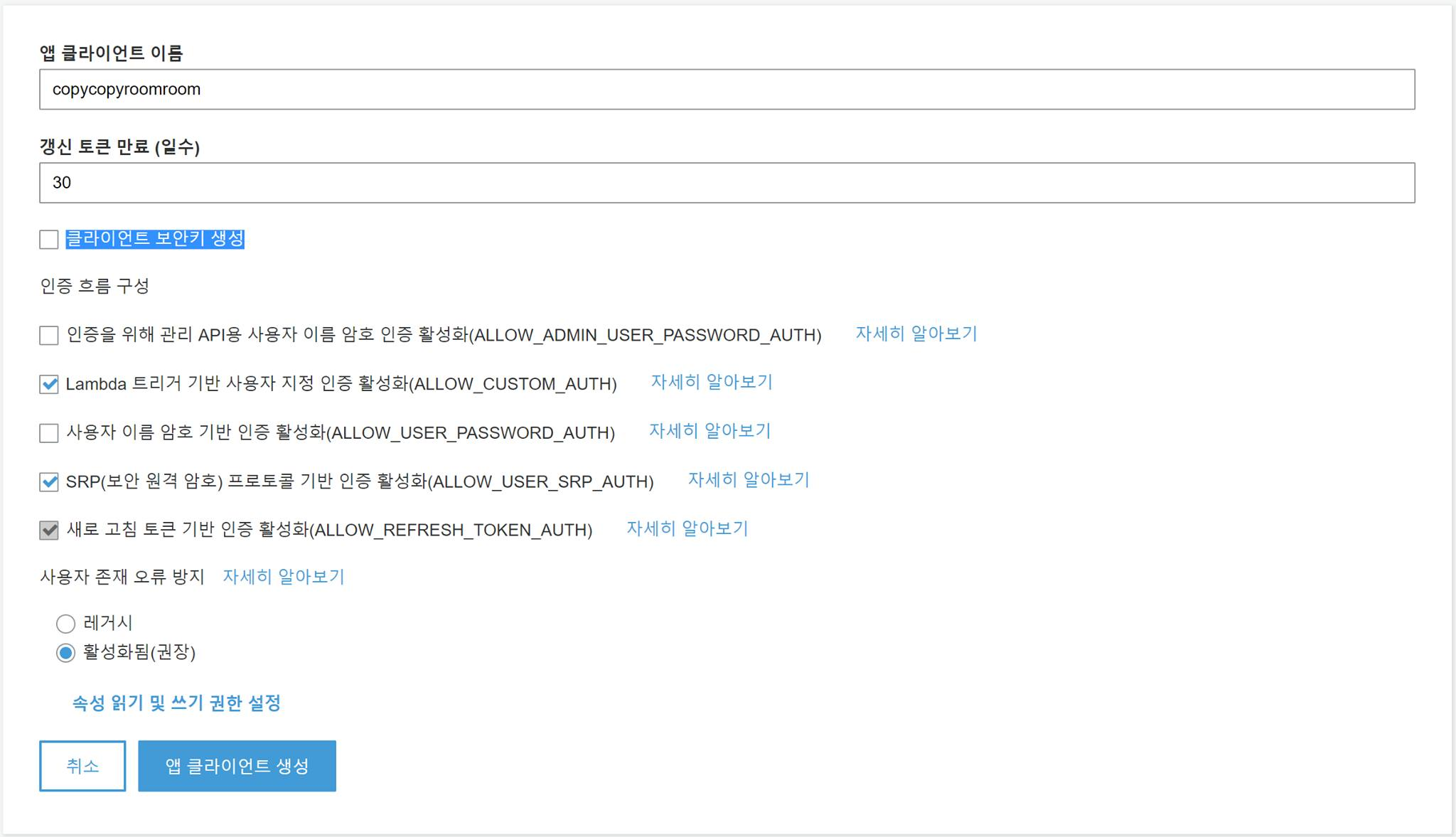The height and width of the screenshot is (837, 1456).
Task: Expand 속성 읽기 및 쓰기 권한 설정 section
Action: point(176,703)
